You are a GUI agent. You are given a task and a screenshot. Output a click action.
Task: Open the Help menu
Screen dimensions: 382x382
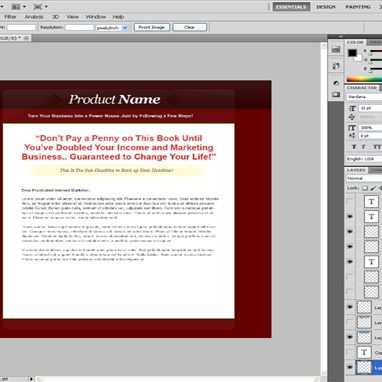tap(118, 17)
